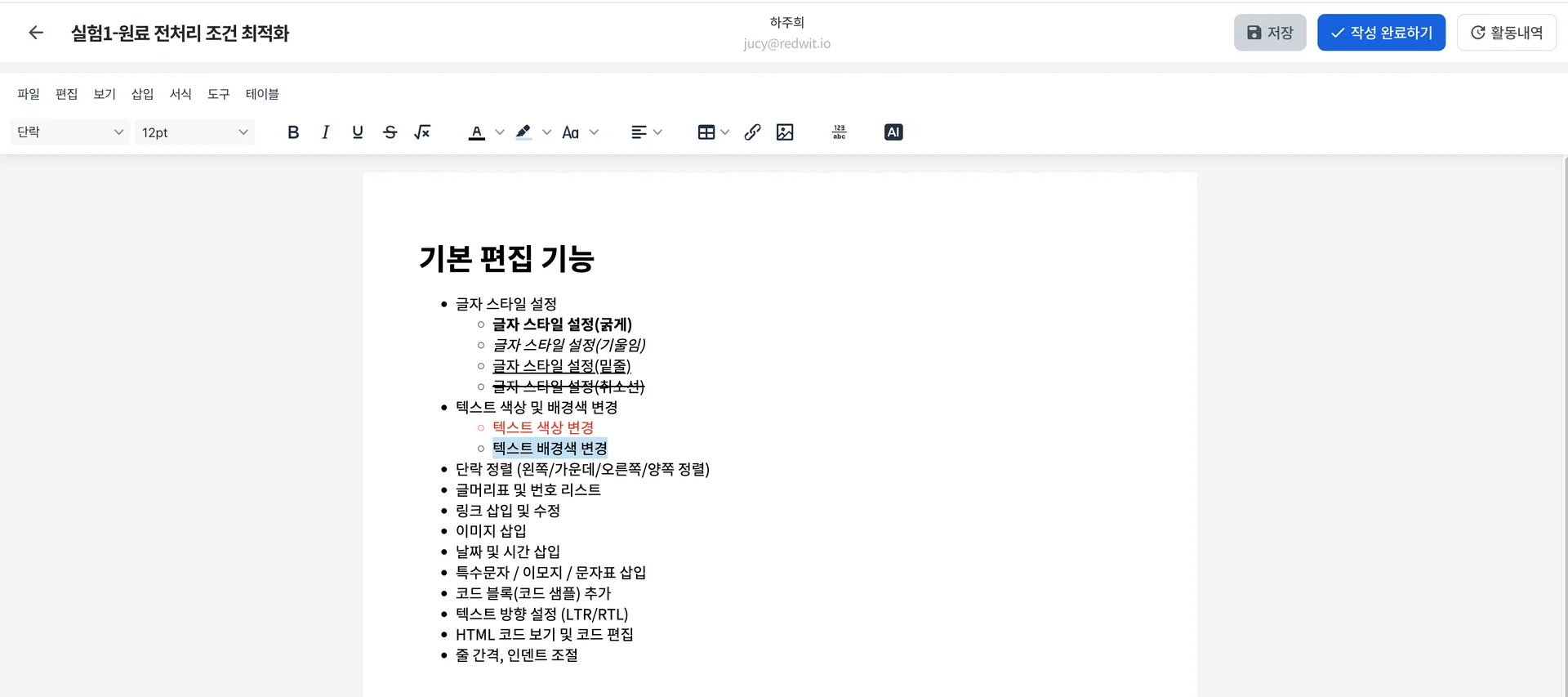Click the bullet 텍스트 방향 설정 (LTR/RTL)
The image size is (1568, 697).
click(542, 614)
